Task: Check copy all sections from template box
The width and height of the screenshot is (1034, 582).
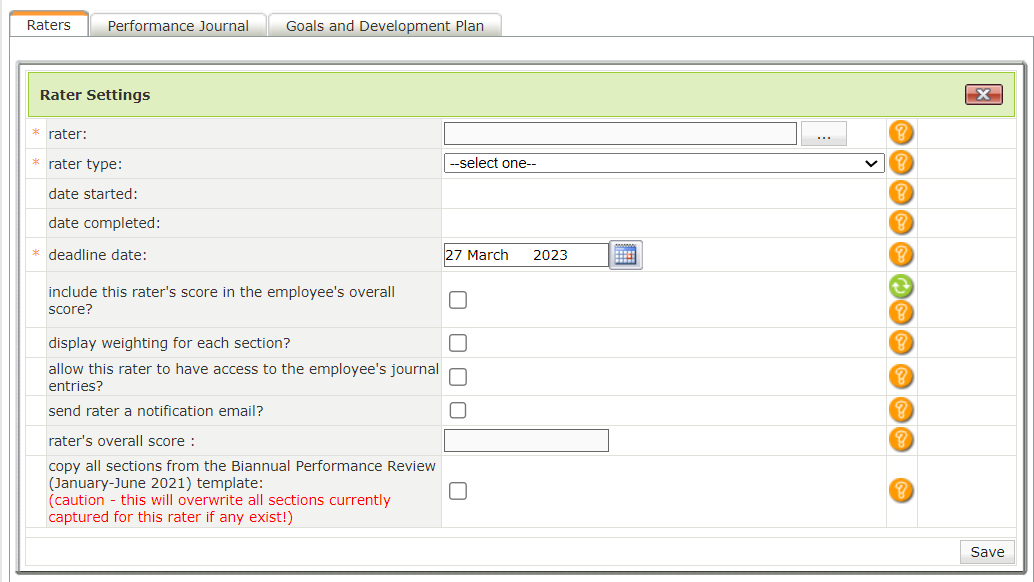Action: coord(458,491)
